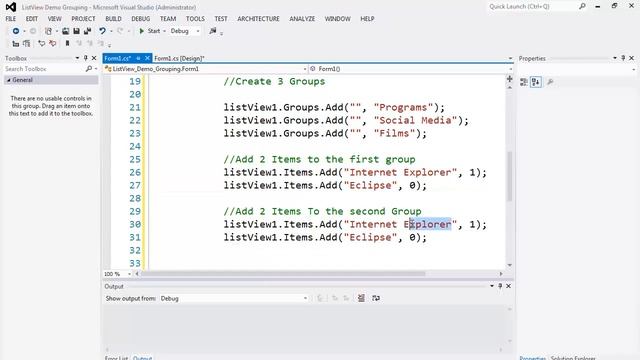640x360 pixels.
Task: Click the Quick Launch input field
Action: pyautogui.click(x=532, y=7)
